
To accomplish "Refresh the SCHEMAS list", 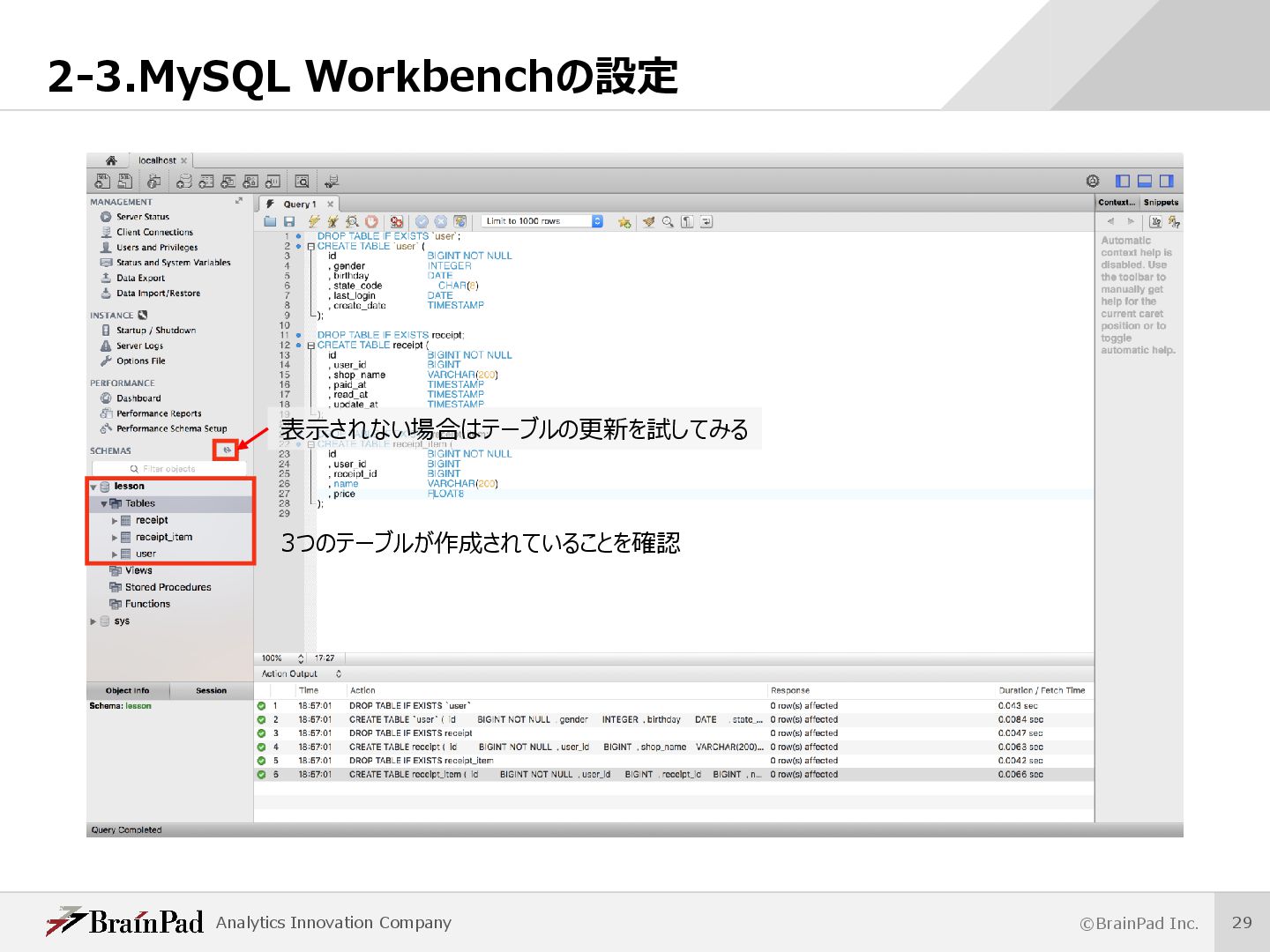I will 227,450.
